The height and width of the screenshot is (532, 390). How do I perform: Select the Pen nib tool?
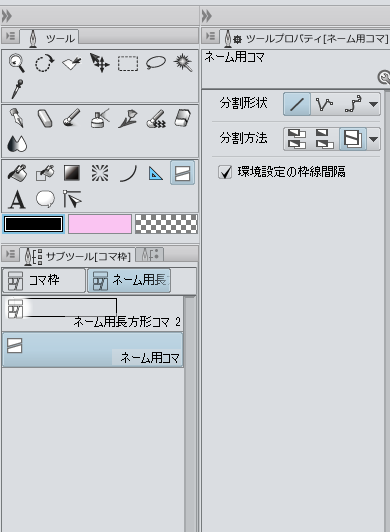point(17,118)
